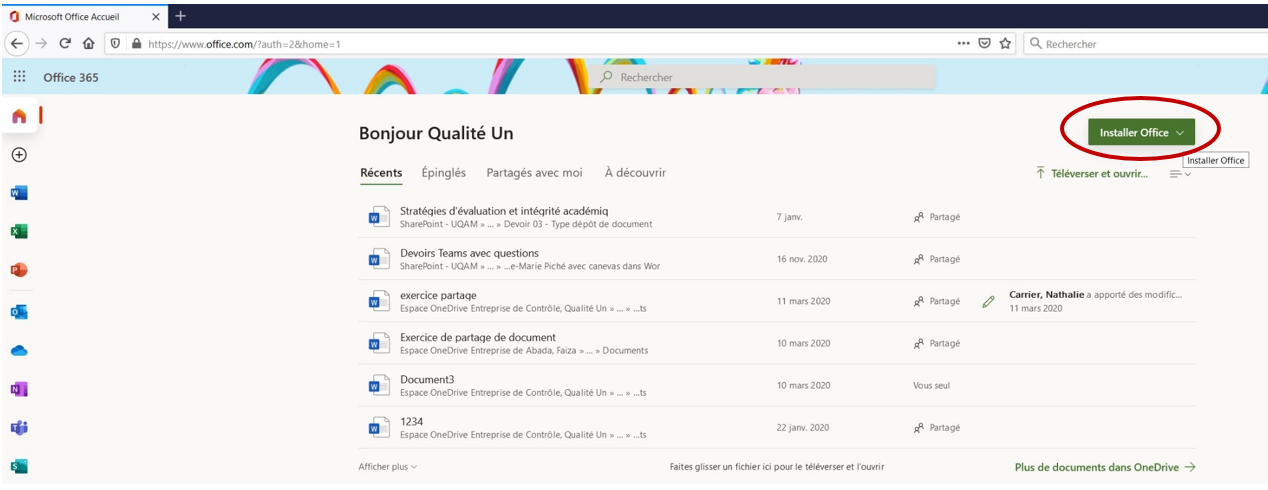1268x490 pixels.
Task: Switch to the Épinglés tab
Action: pyautogui.click(x=443, y=173)
